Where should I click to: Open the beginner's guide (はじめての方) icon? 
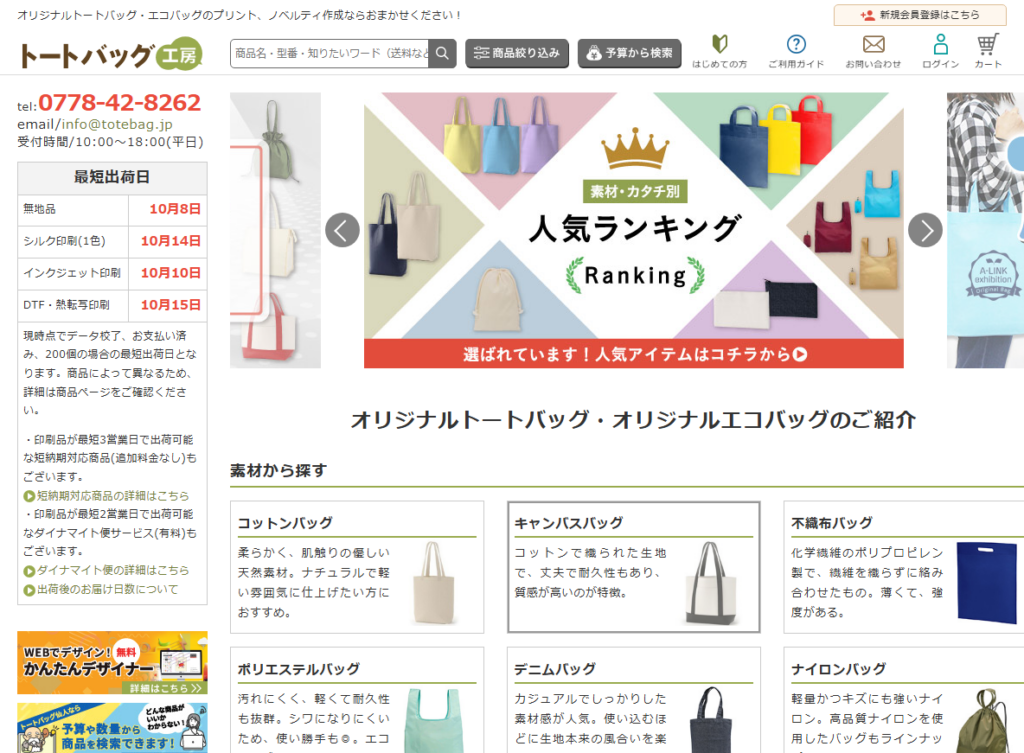pyautogui.click(x=719, y=51)
